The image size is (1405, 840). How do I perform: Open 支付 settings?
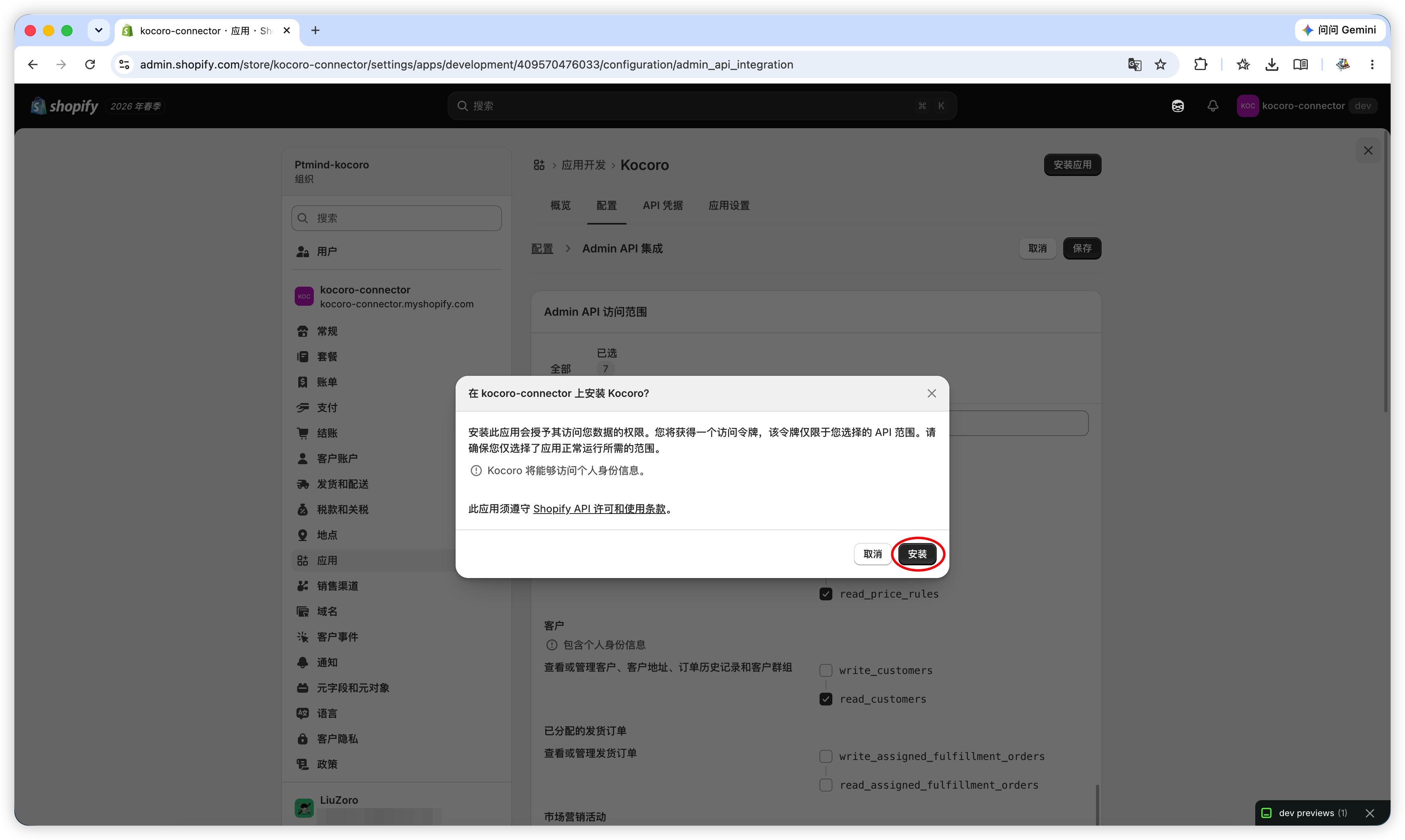tap(396, 408)
